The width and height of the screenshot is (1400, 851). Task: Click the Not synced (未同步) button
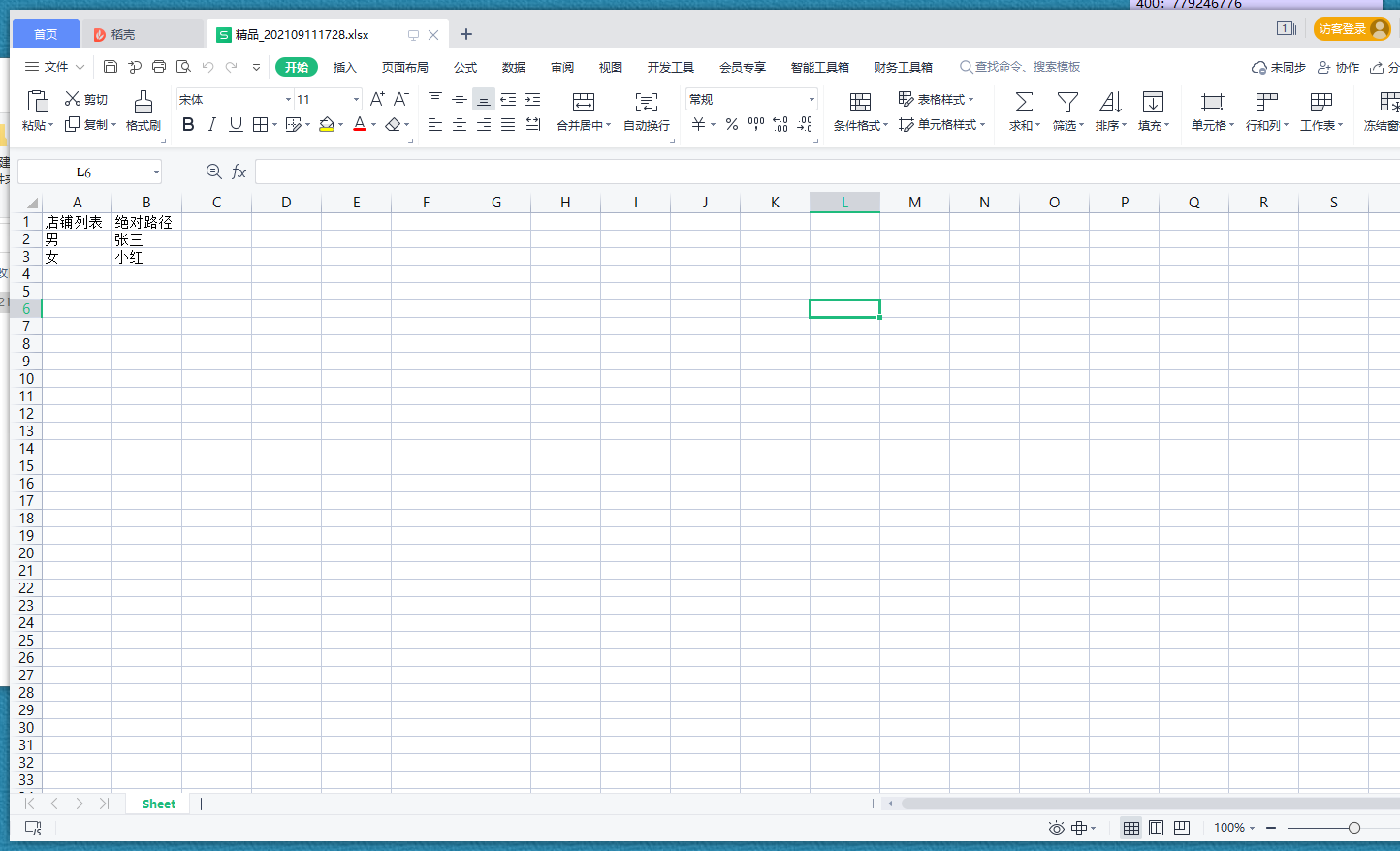(x=1279, y=67)
